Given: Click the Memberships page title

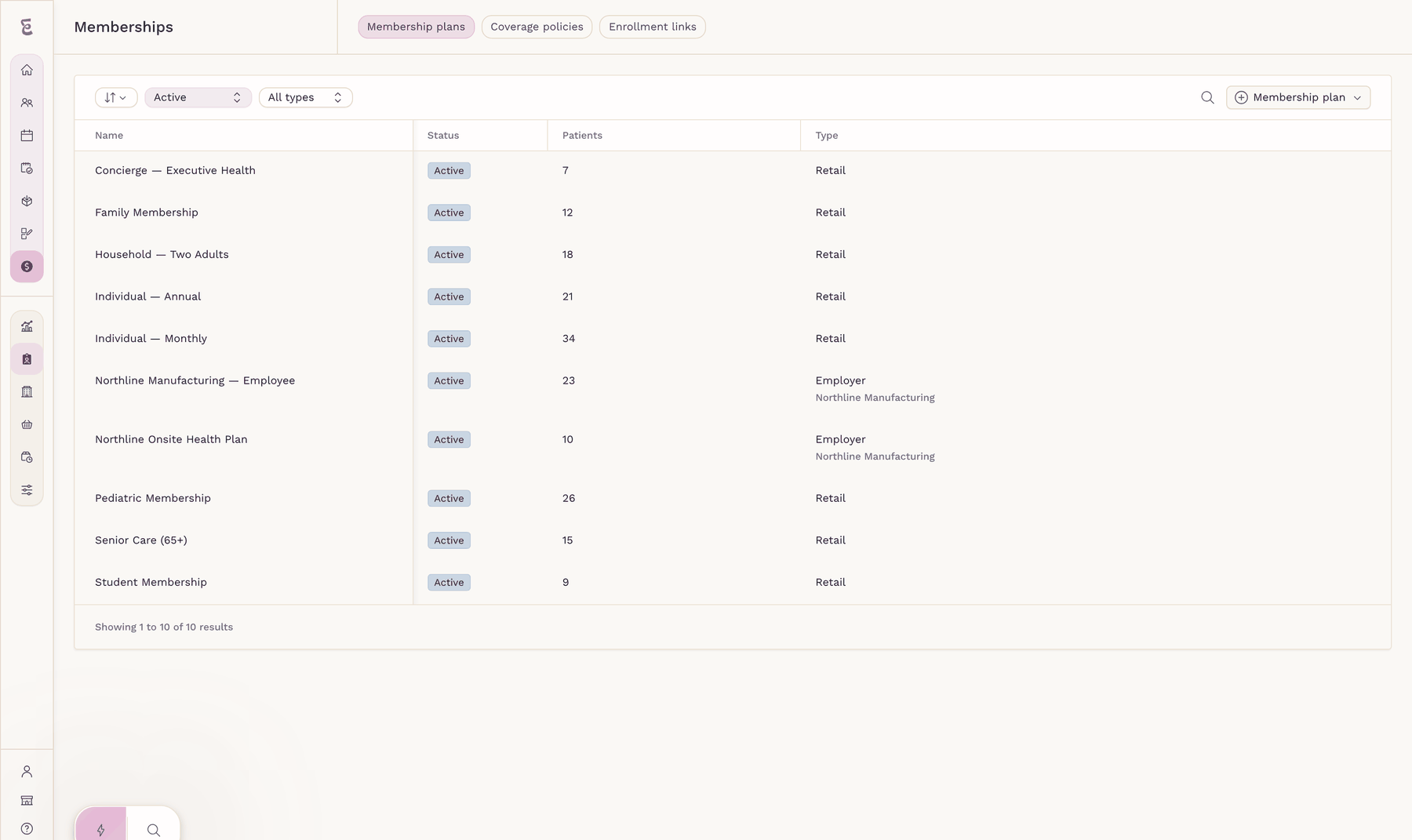Looking at the screenshot, I should coord(124,27).
